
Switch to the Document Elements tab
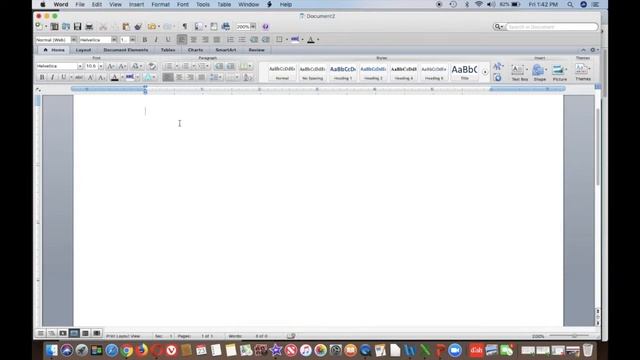tap(126, 50)
